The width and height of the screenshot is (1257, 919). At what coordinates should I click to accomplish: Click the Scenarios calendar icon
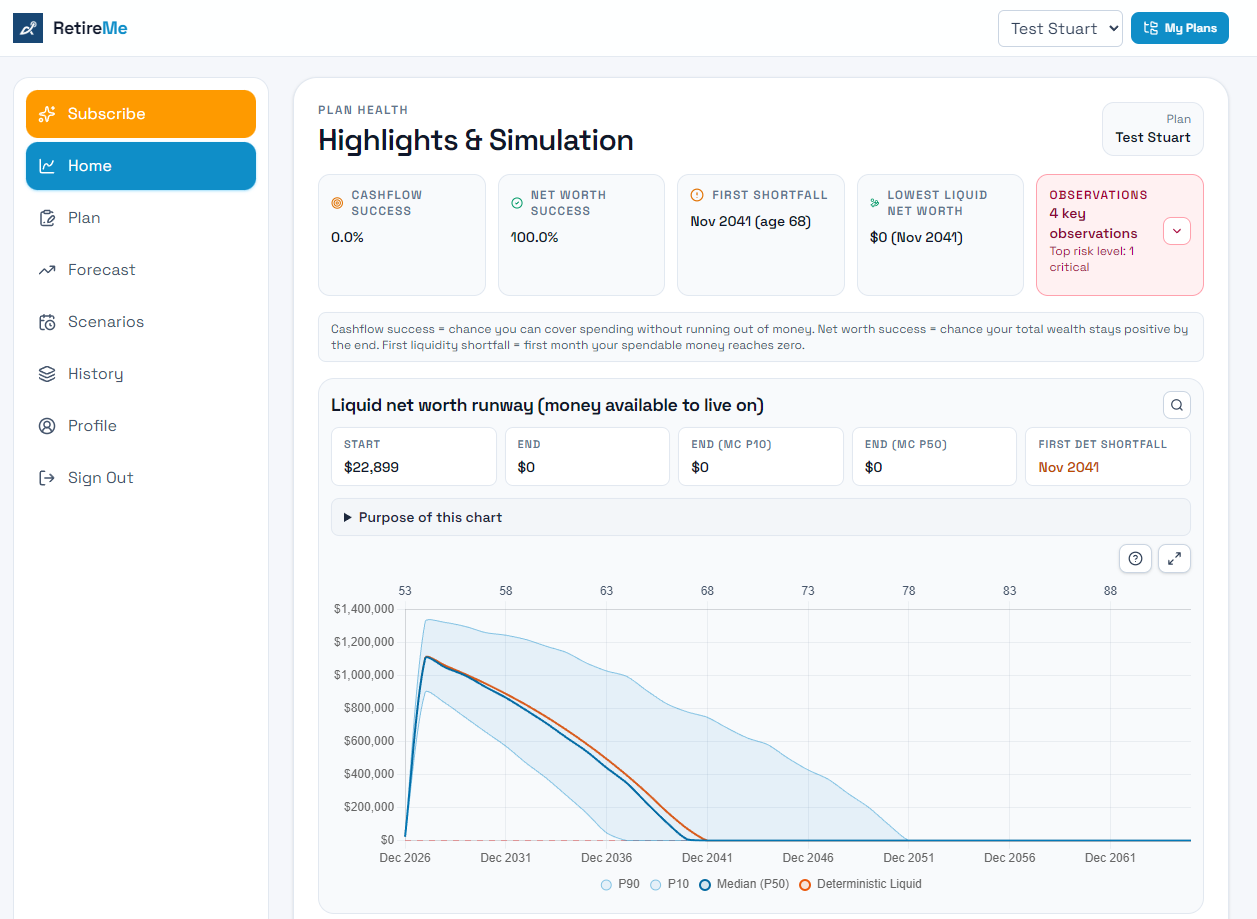click(46, 321)
